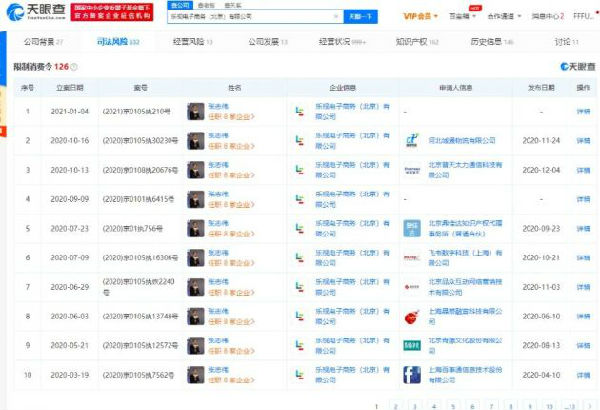The width and height of the screenshot is (600, 410).
Task: Expand 任职企业 in the 2020-09-09 row
Action: (231, 204)
